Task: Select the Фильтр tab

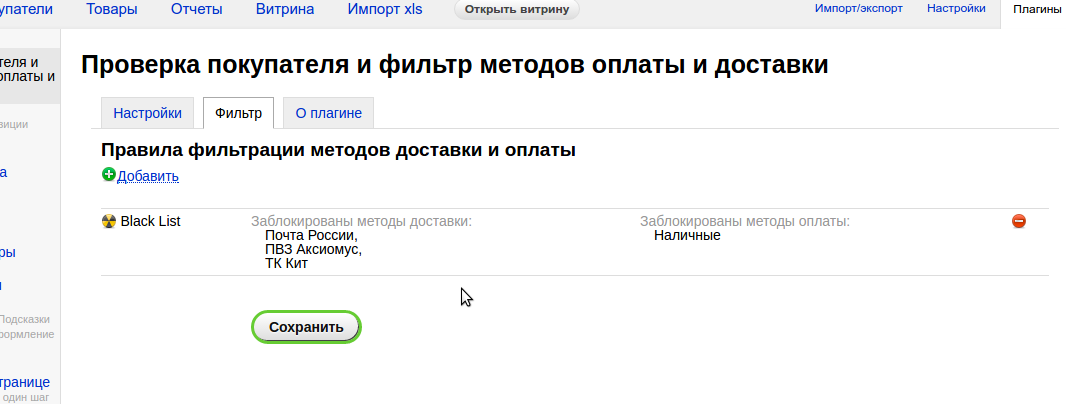Action: (239, 113)
